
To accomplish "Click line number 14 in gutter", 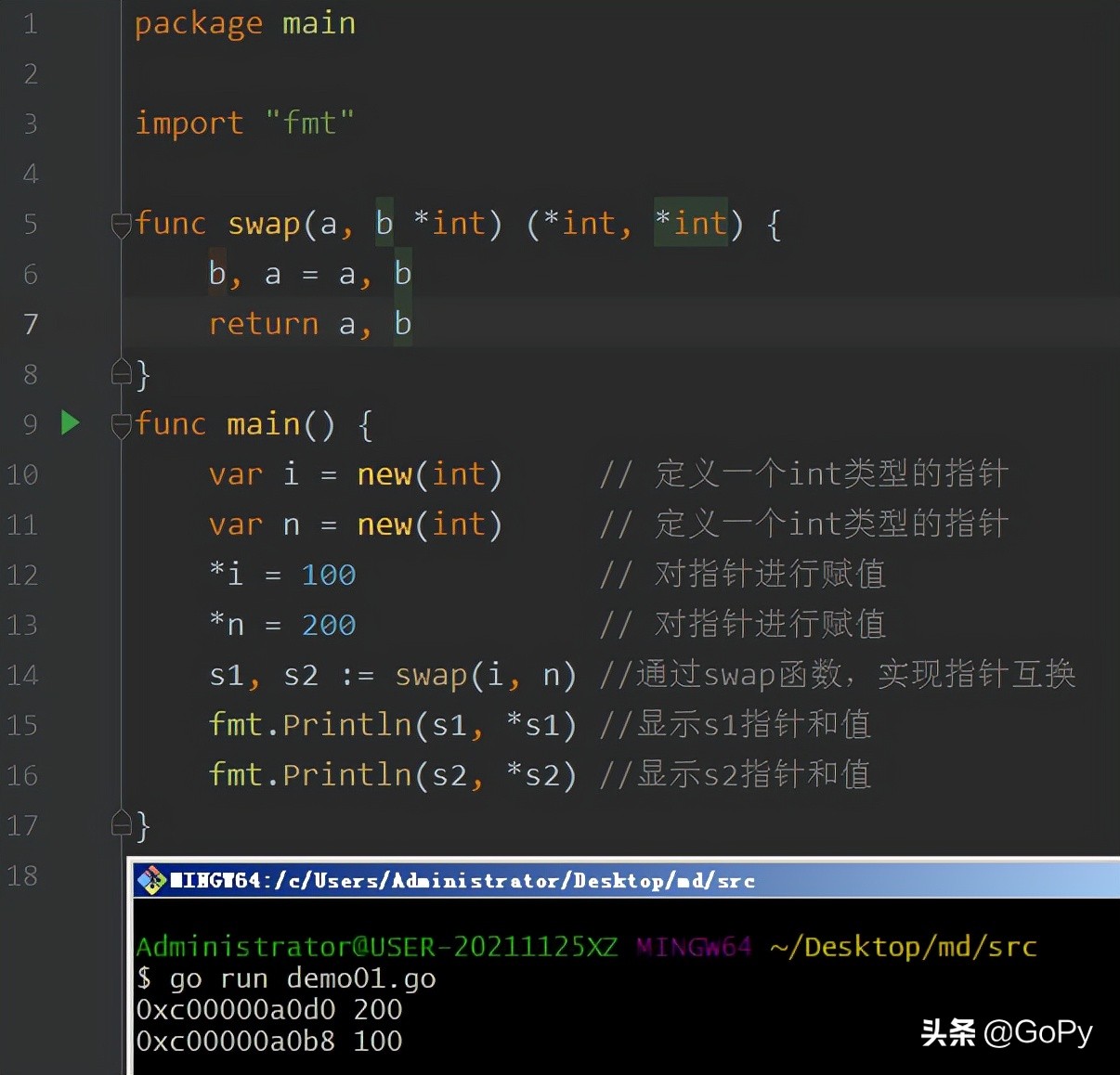I will tap(23, 675).
